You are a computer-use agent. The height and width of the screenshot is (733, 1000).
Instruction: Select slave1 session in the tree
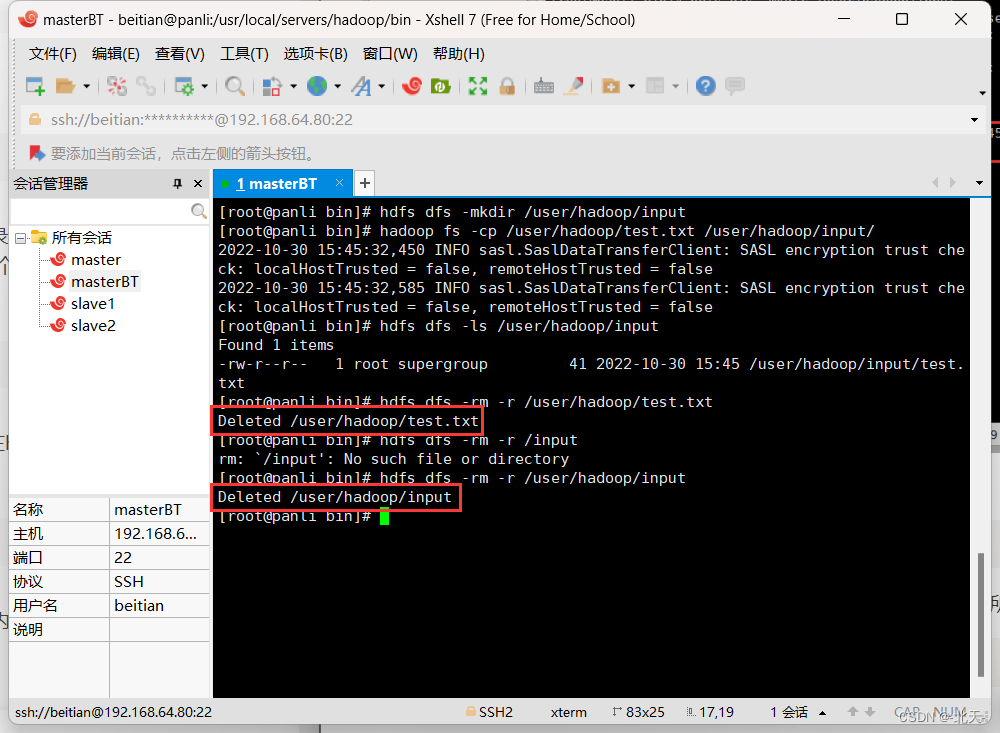92,304
